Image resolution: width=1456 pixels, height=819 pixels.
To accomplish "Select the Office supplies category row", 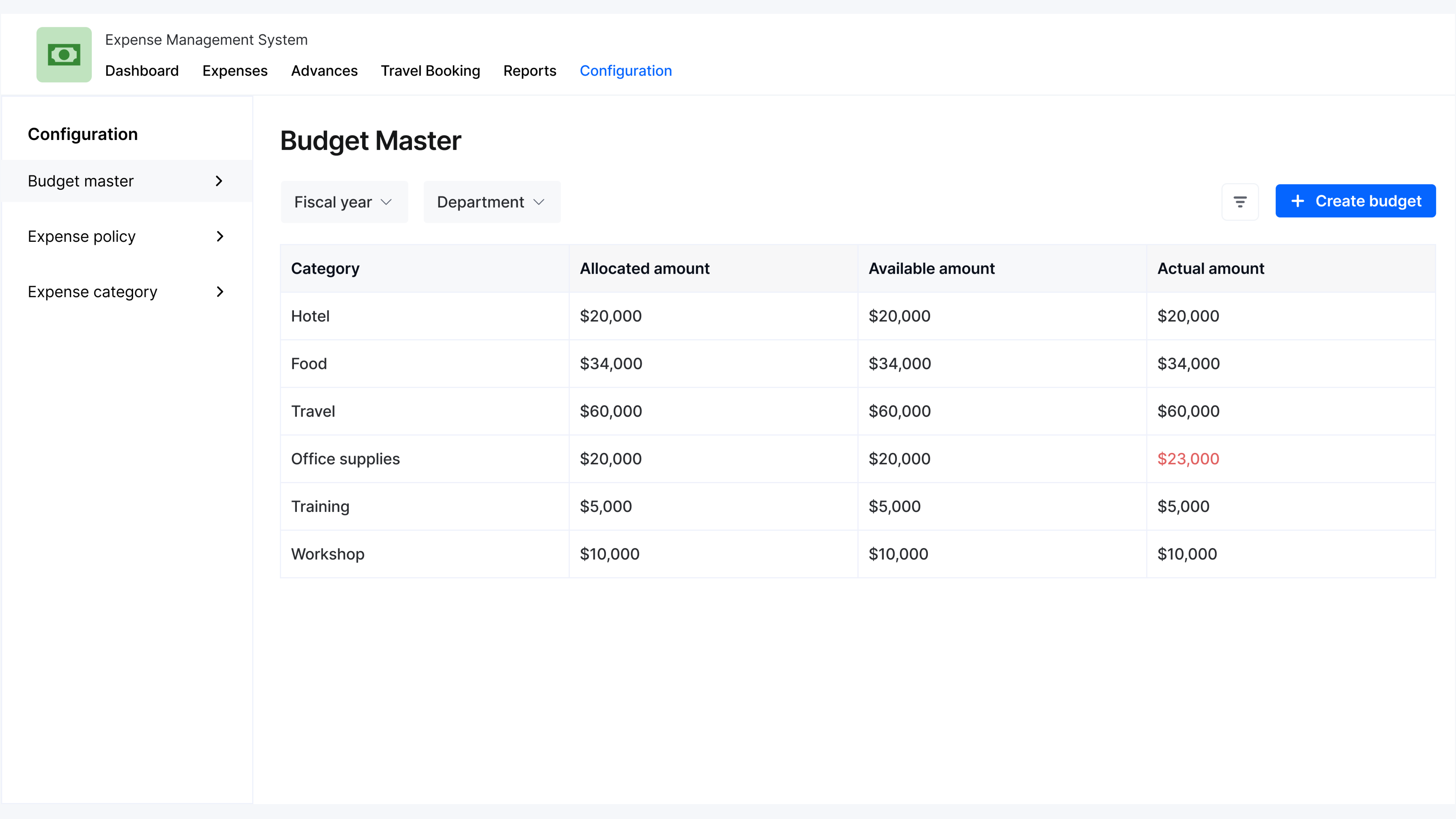I will click(858, 459).
